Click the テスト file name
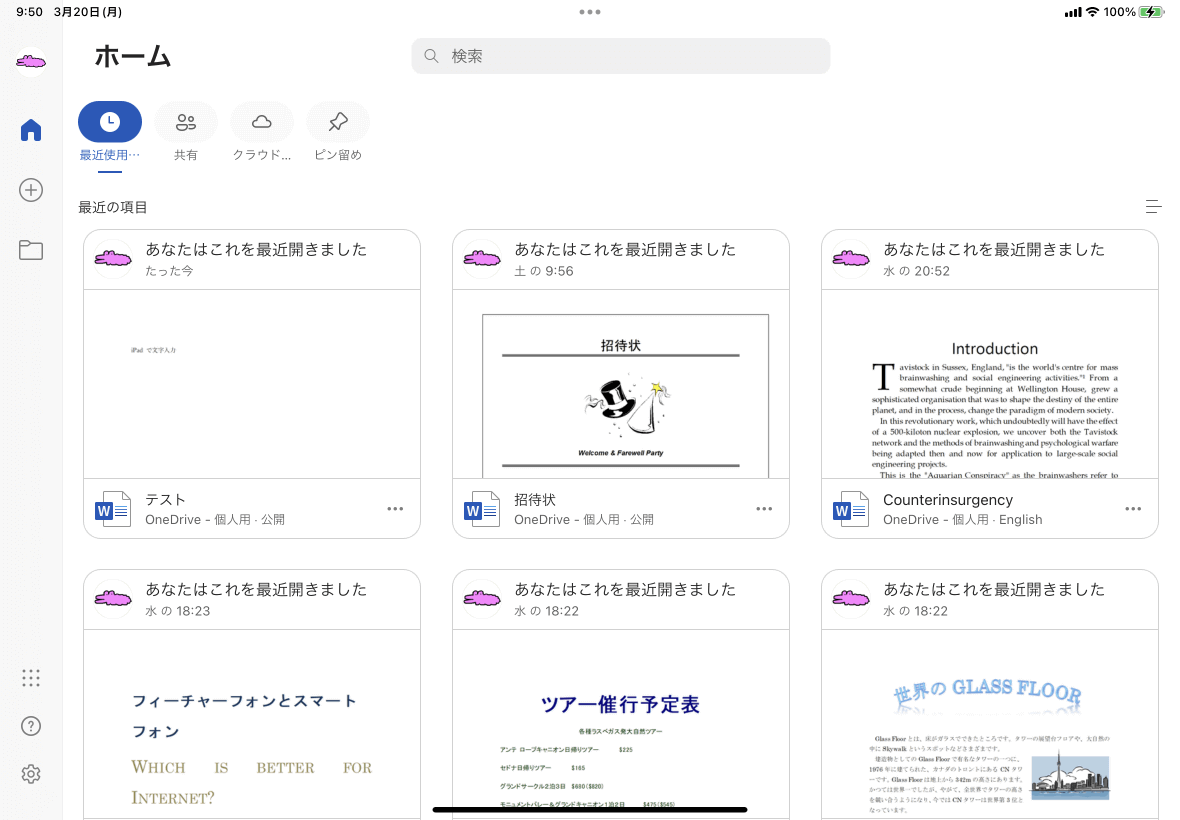This screenshot has height=820, width=1180. pos(165,500)
